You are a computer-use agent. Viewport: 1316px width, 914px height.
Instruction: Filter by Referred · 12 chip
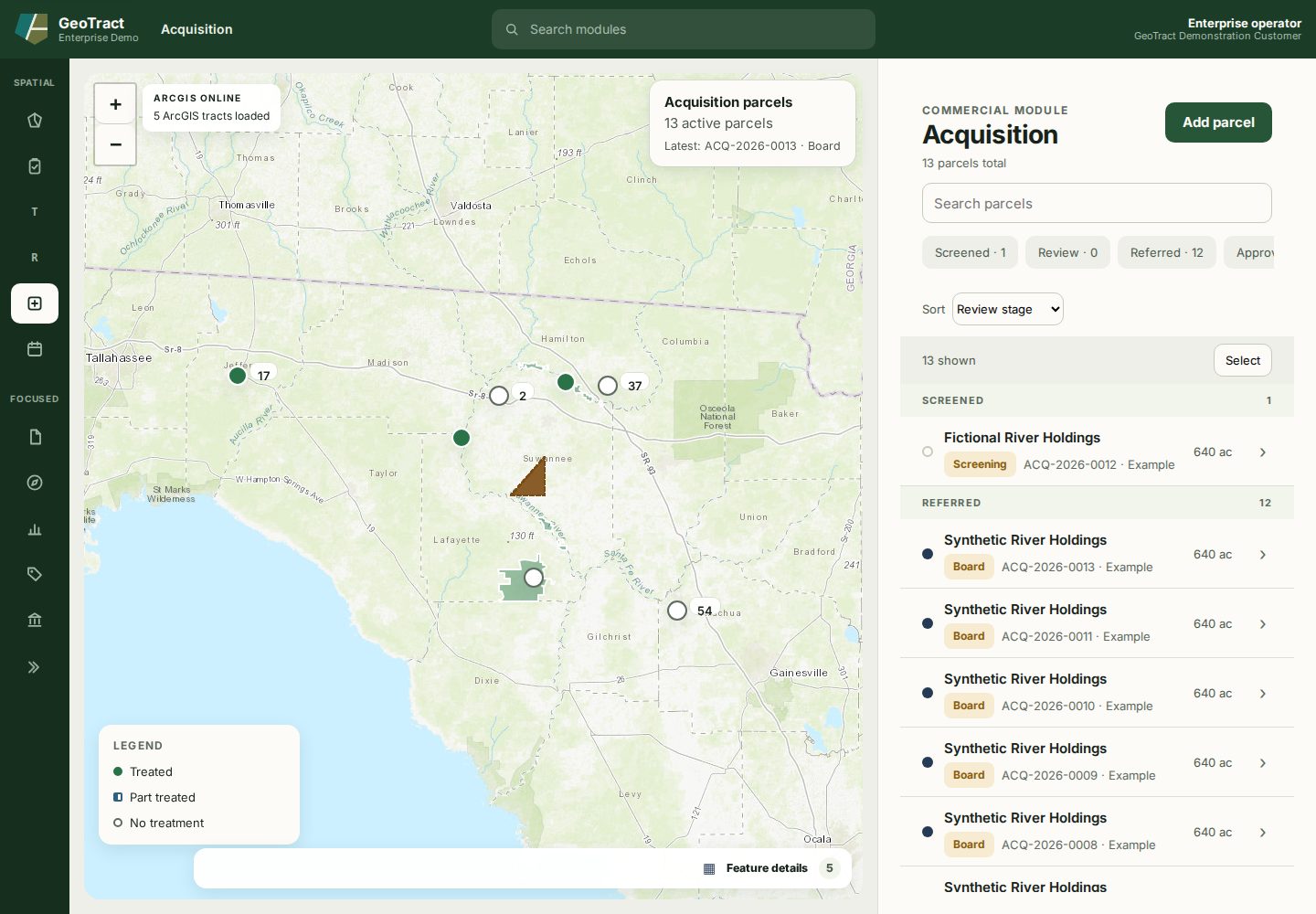point(1166,252)
